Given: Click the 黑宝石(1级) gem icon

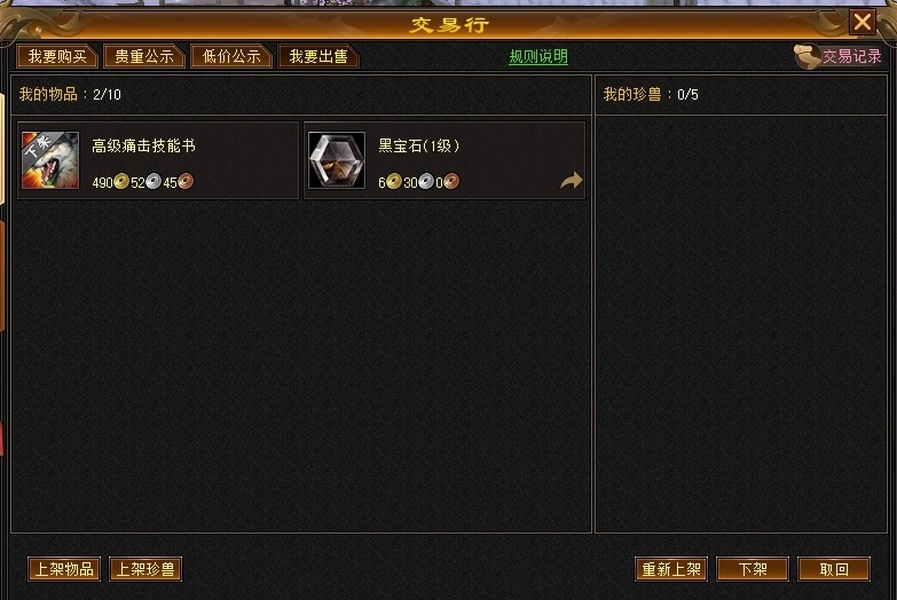Looking at the screenshot, I should tap(336, 160).
